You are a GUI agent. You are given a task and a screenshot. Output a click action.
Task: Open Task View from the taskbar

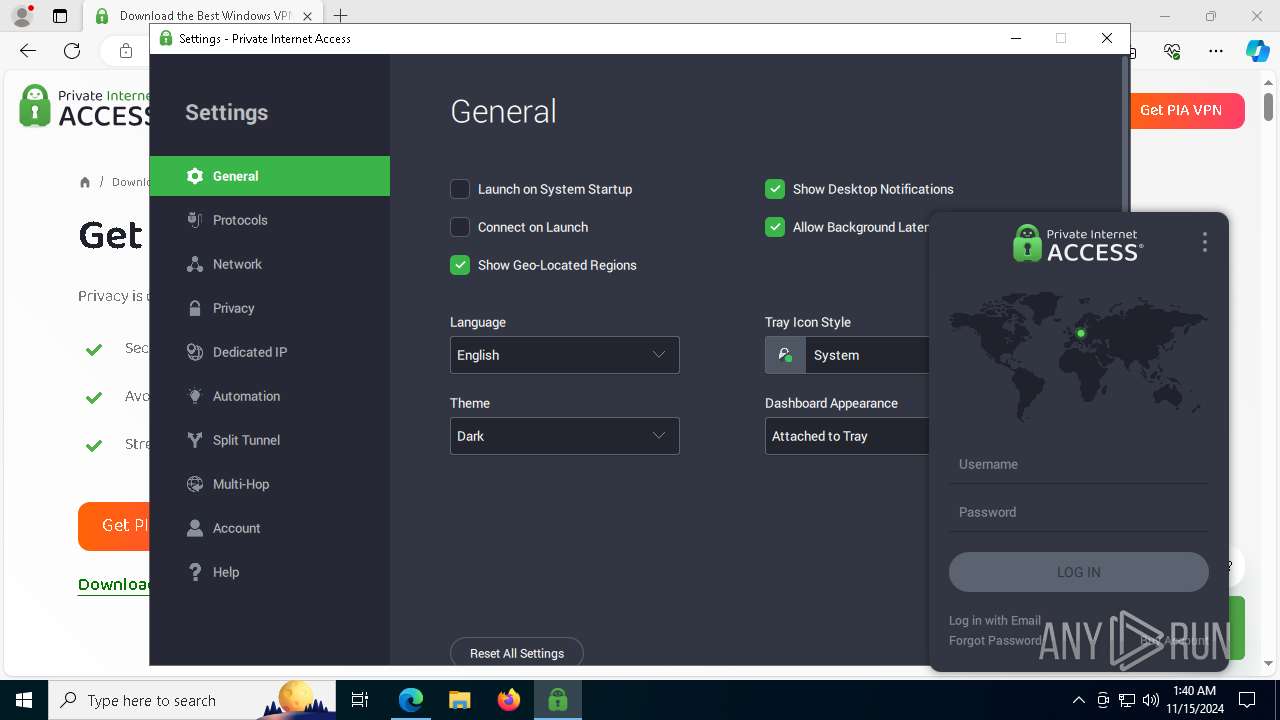pos(361,700)
